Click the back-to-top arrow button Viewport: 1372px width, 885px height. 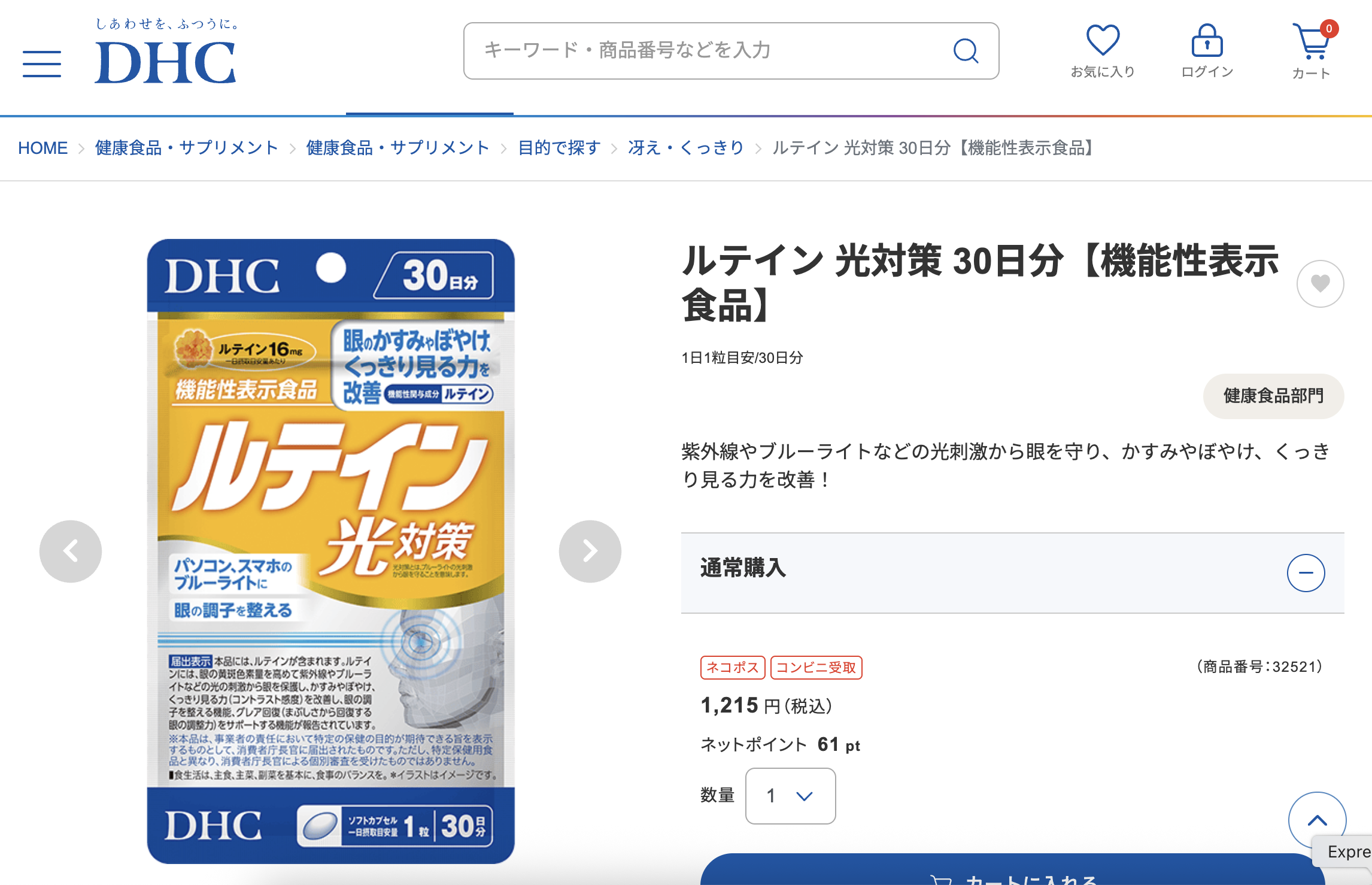tap(1317, 821)
